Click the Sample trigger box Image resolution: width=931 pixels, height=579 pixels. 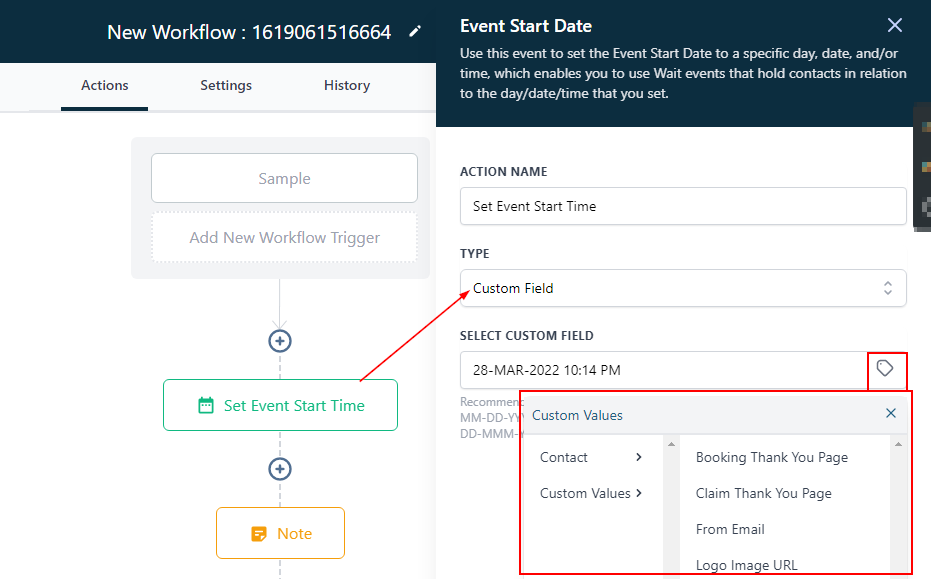284,179
